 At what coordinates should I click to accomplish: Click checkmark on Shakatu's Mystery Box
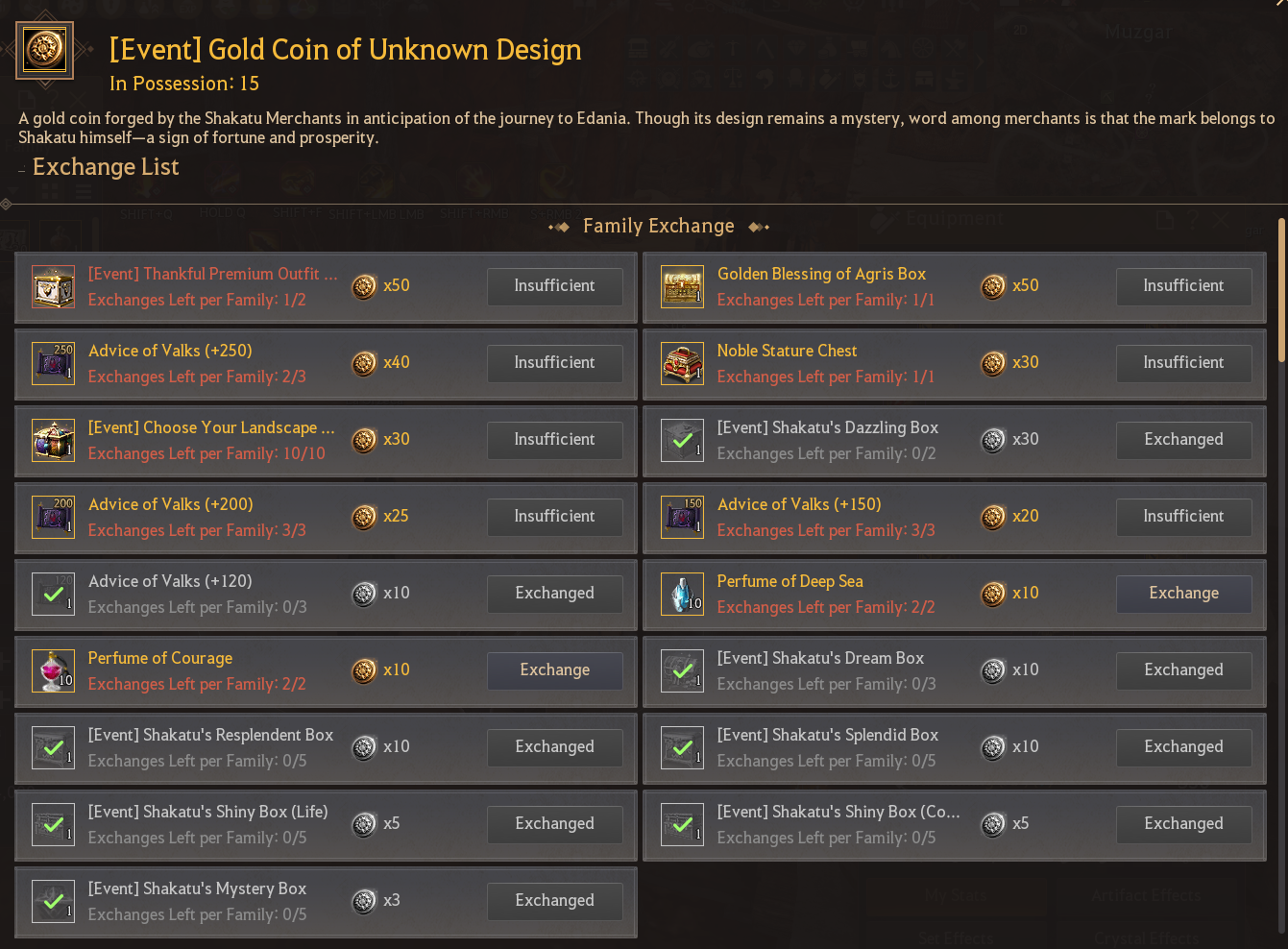[x=53, y=902]
